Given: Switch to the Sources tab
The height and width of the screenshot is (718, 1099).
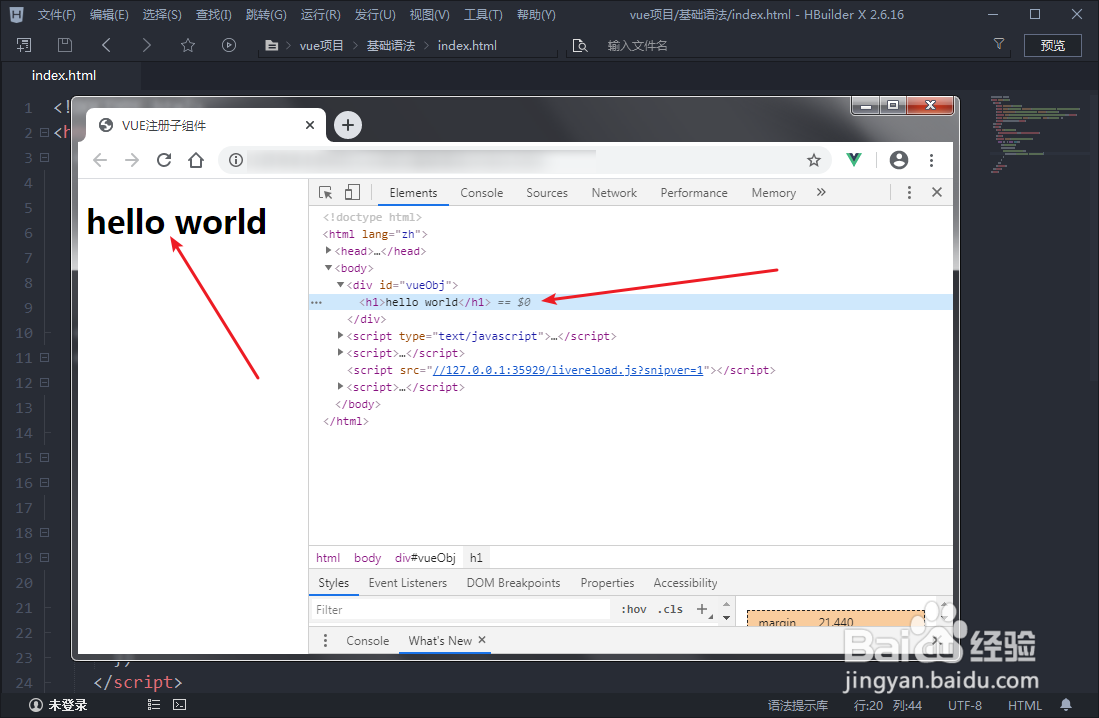Looking at the screenshot, I should pos(547,193).
